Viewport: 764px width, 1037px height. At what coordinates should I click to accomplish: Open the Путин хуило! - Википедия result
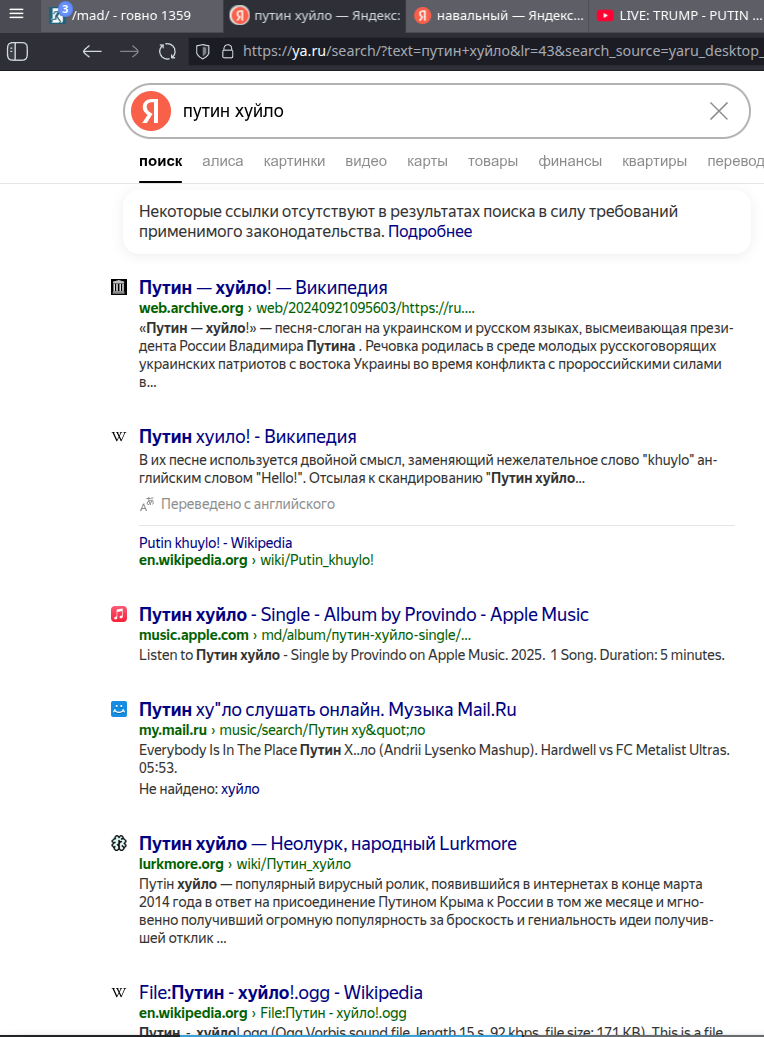[247, 436]
